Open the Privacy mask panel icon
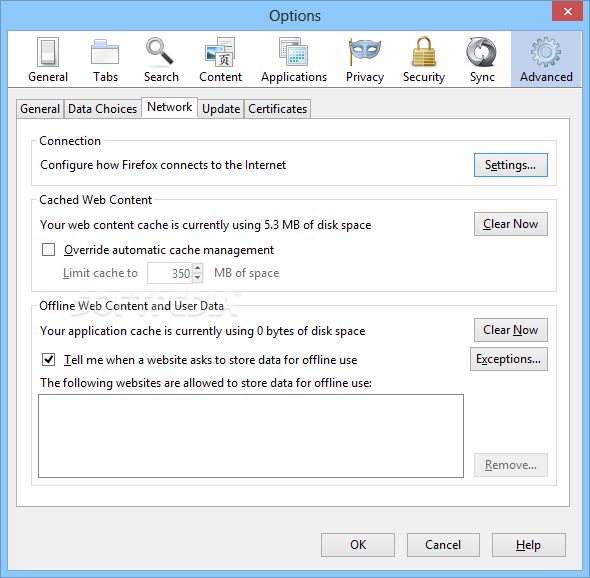Viewport: 590px width, 578px height. pyautogui.click(x=365, y=60)
